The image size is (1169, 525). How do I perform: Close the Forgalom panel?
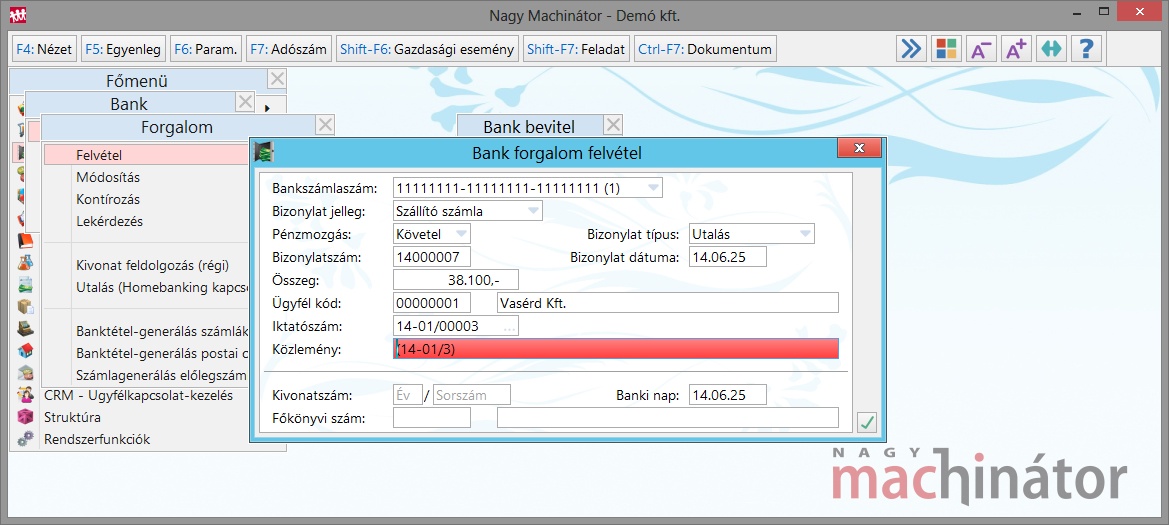pos(325,125)
